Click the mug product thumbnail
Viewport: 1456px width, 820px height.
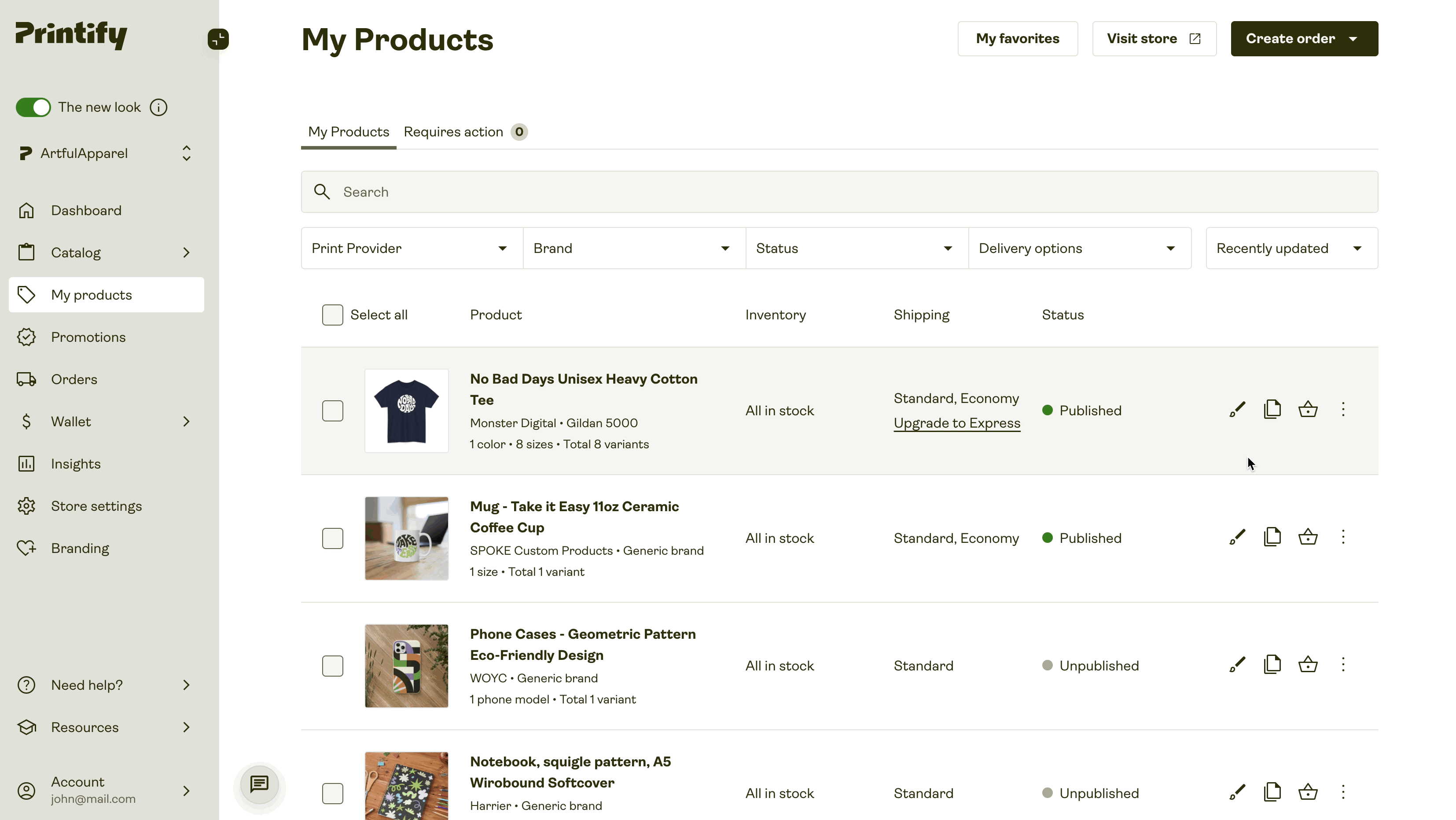click(x=406, y=538)
